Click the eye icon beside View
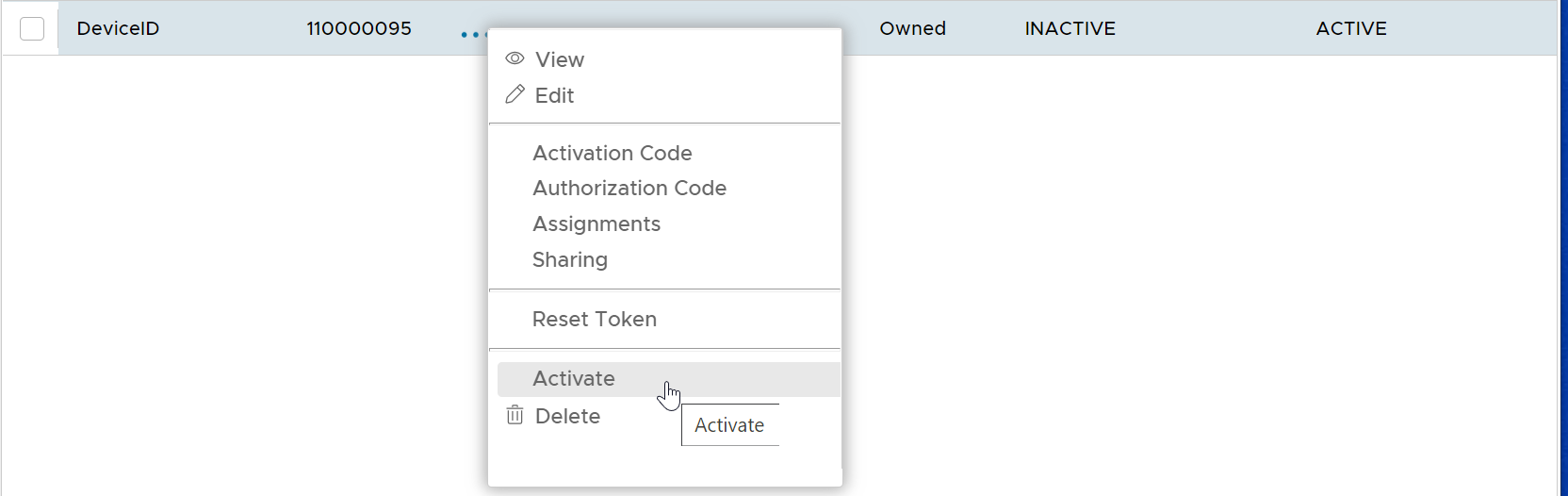The width and height of the screenshot is (1568, 496). coord(514,58)
